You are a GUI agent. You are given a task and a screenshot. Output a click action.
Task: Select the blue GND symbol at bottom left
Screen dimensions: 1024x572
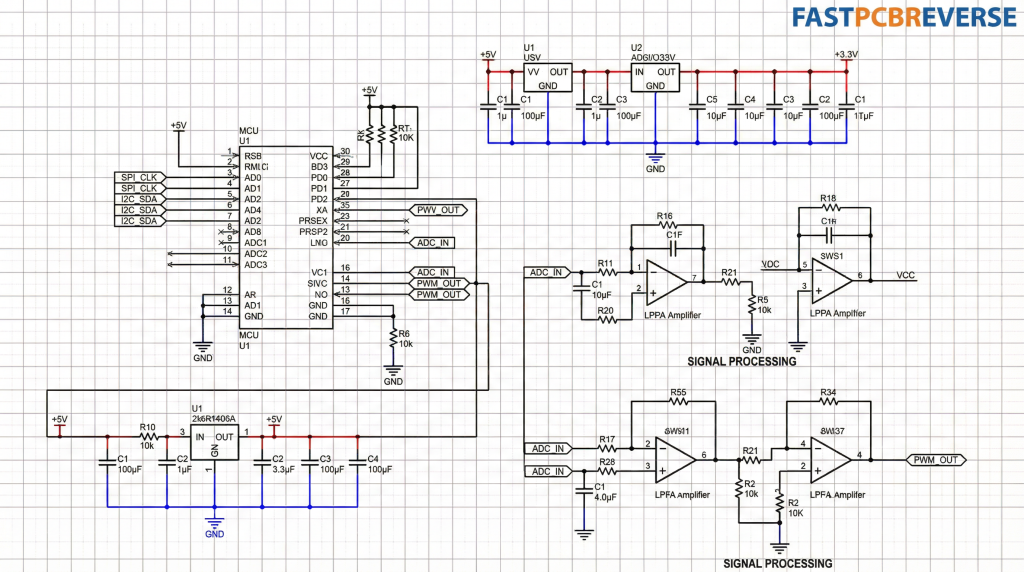(214, 527)
